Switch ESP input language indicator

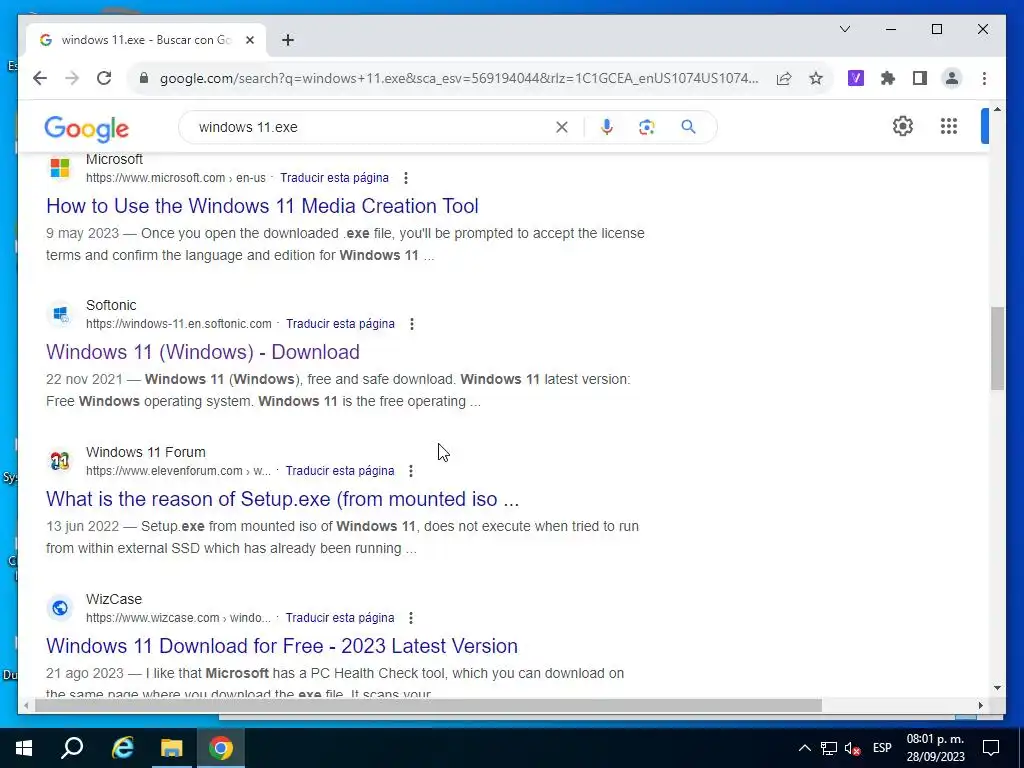tap(882, 748)
